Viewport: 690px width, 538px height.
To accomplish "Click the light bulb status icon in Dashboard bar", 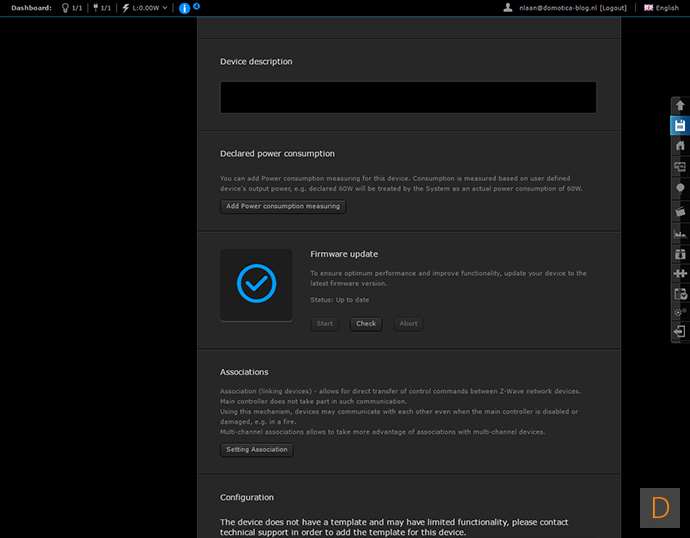I will point(64,8).
